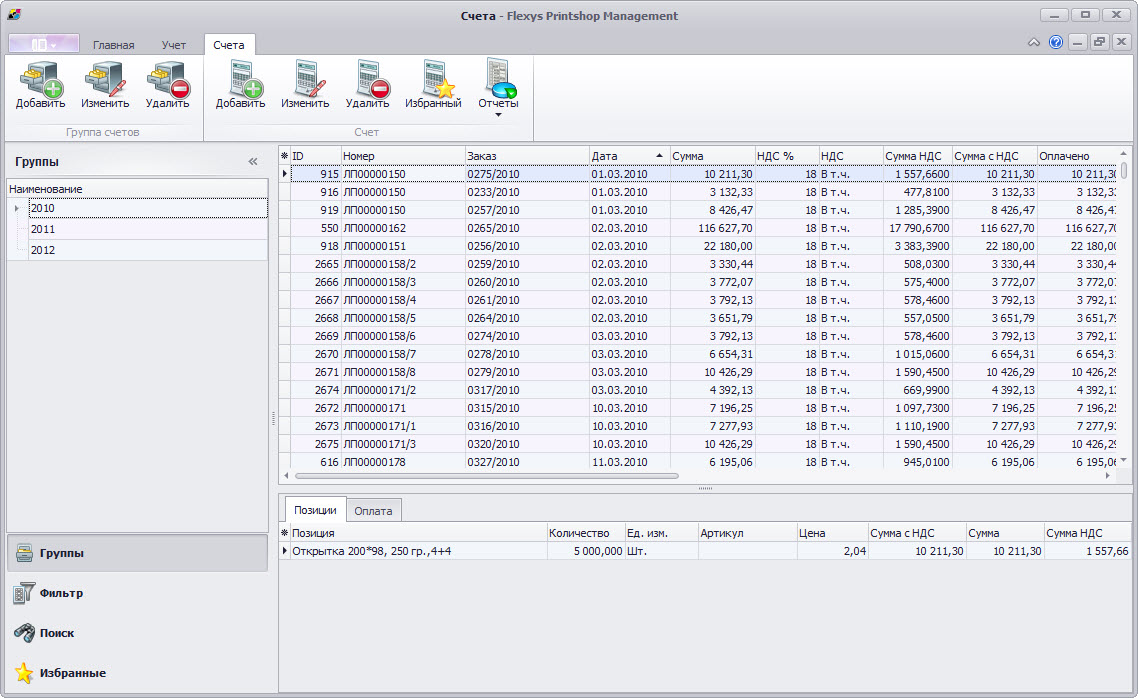The width and height of the screenshot is (1138, 698).
Task: Sort invoices by the Сумма column header
Action: click(712, 156)
